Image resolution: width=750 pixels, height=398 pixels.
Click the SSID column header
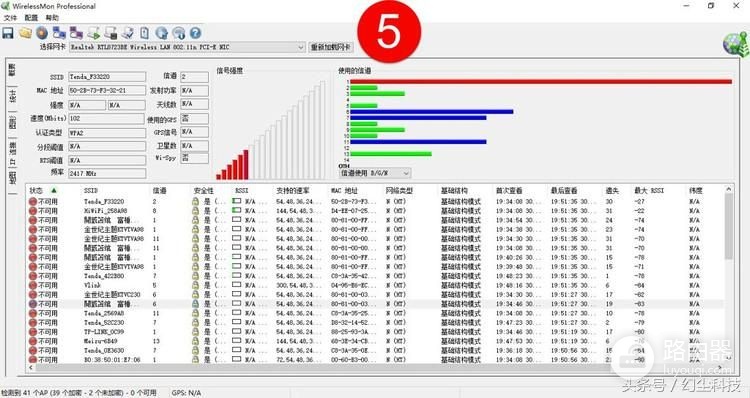91,190
